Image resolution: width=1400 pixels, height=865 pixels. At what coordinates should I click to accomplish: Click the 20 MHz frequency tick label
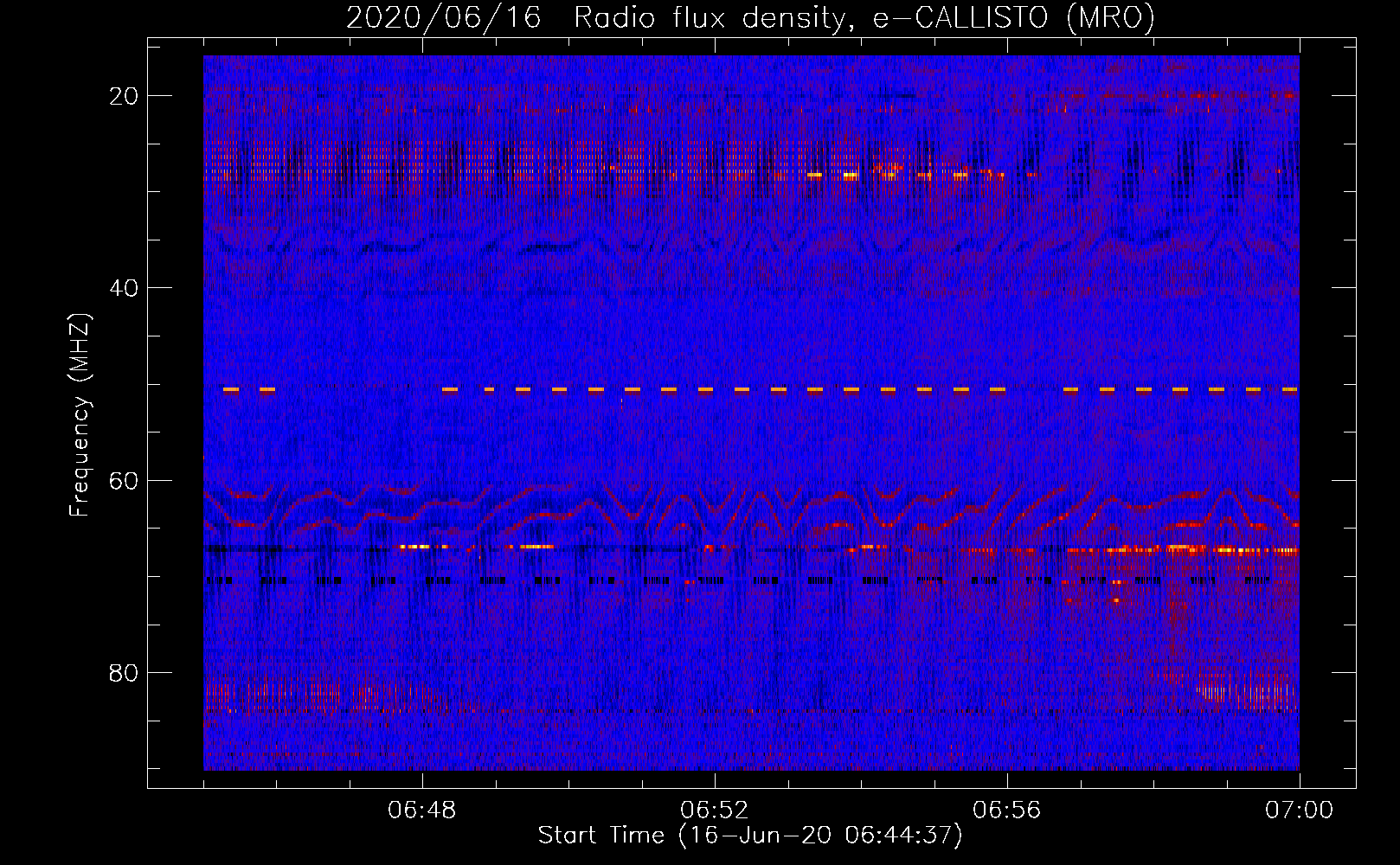[x=124, y=96]
